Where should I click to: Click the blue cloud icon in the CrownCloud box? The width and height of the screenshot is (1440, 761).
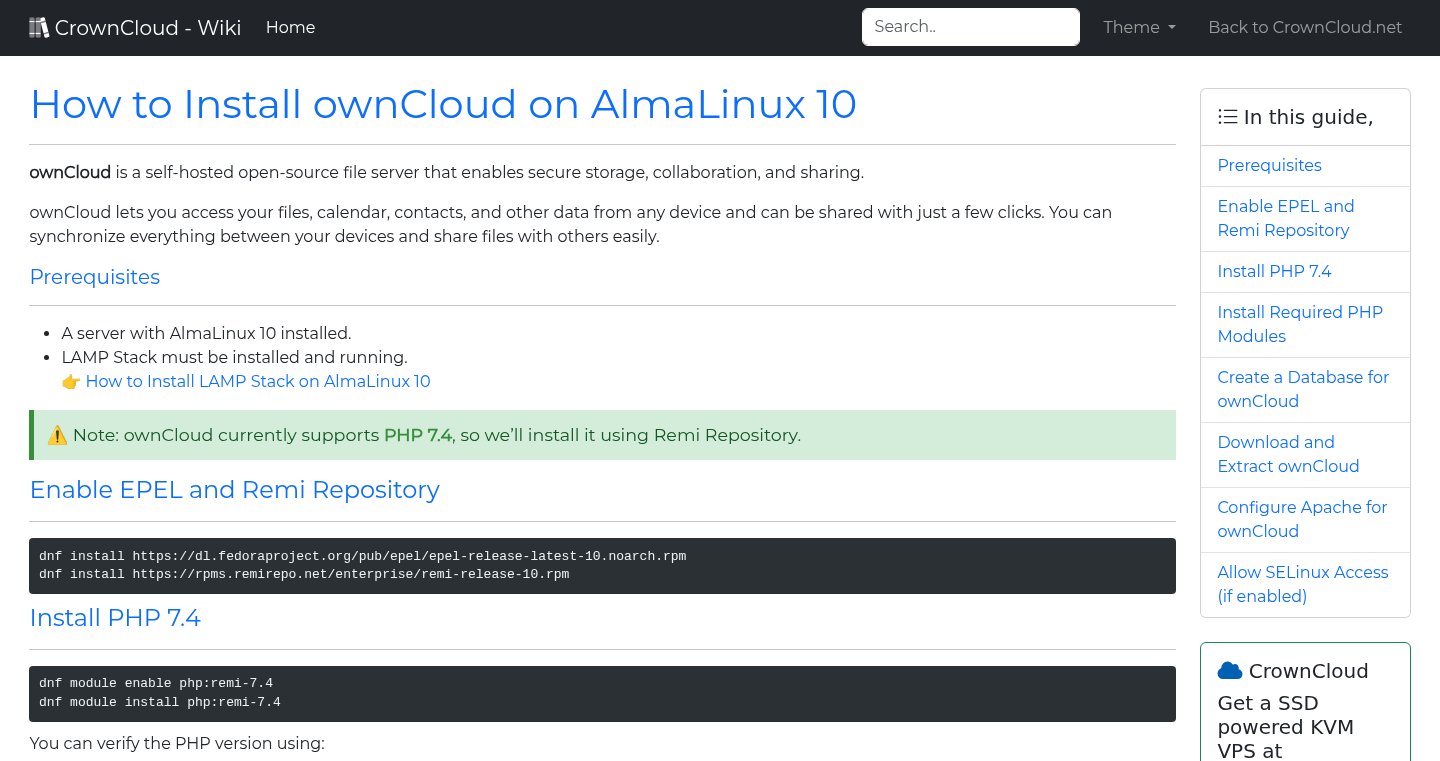click(1230, 670)
